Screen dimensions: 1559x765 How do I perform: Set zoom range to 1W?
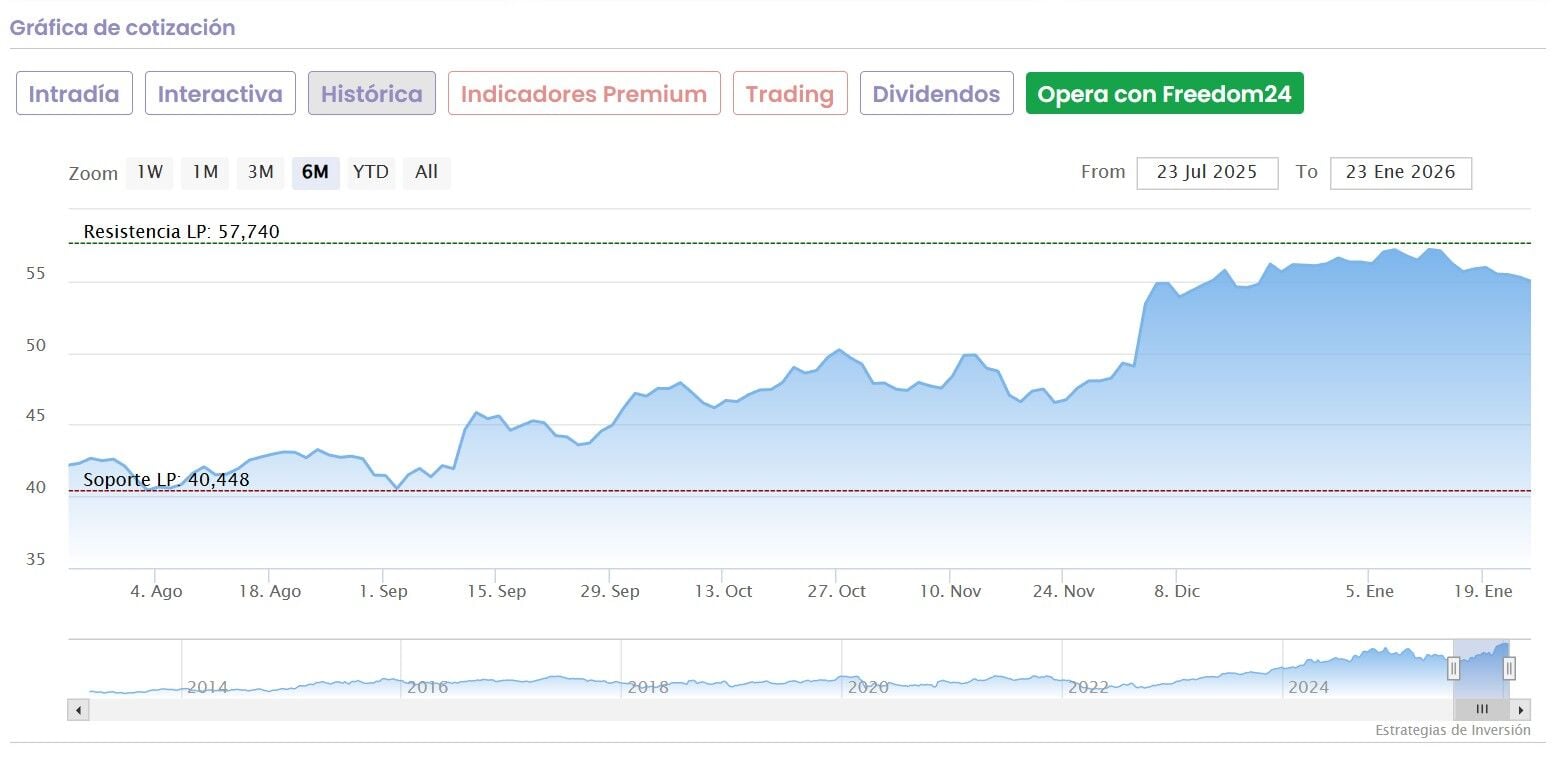pyautogui.click(x=150, y=172)
